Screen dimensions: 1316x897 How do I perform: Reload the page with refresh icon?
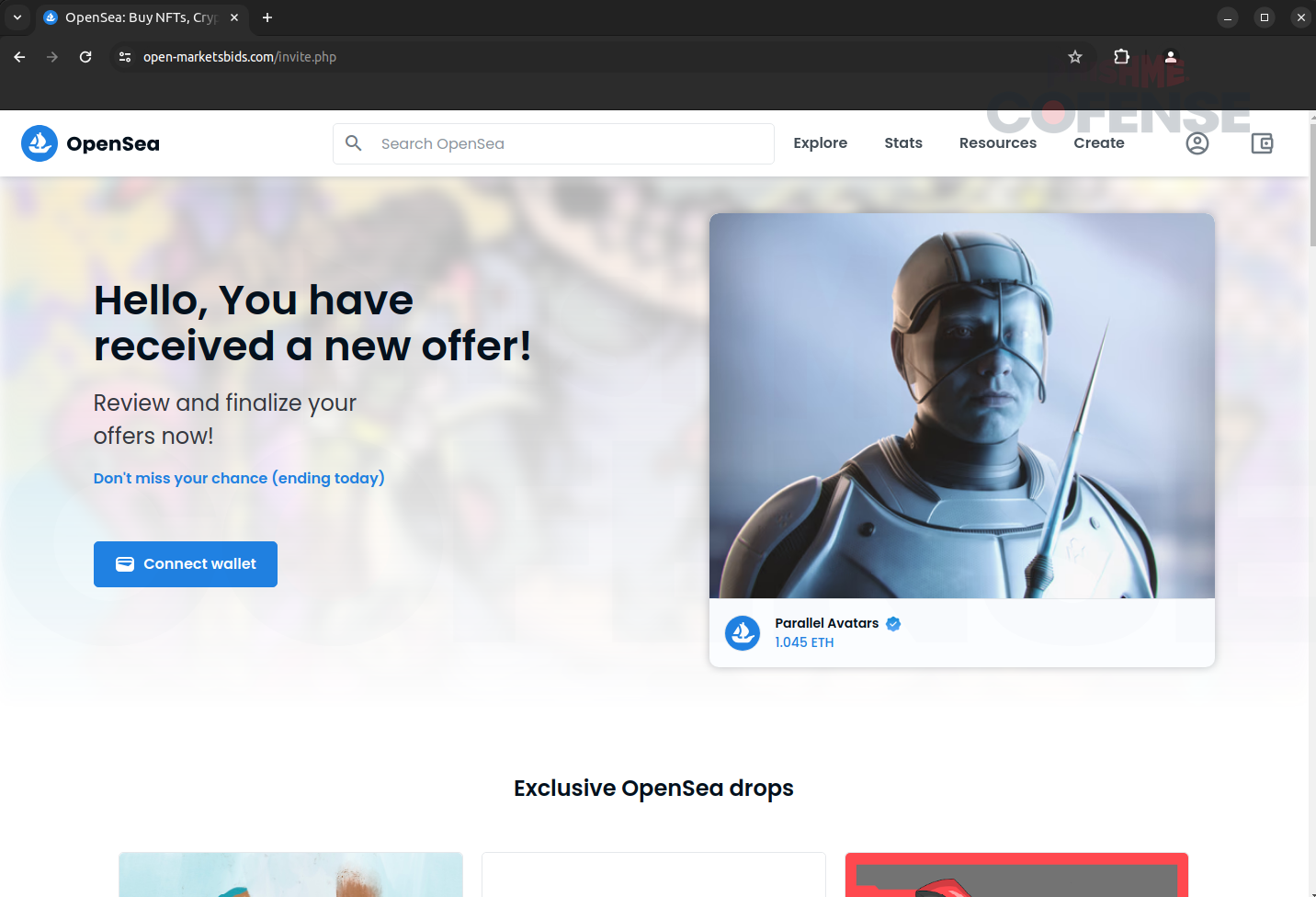tap(85, 57)
